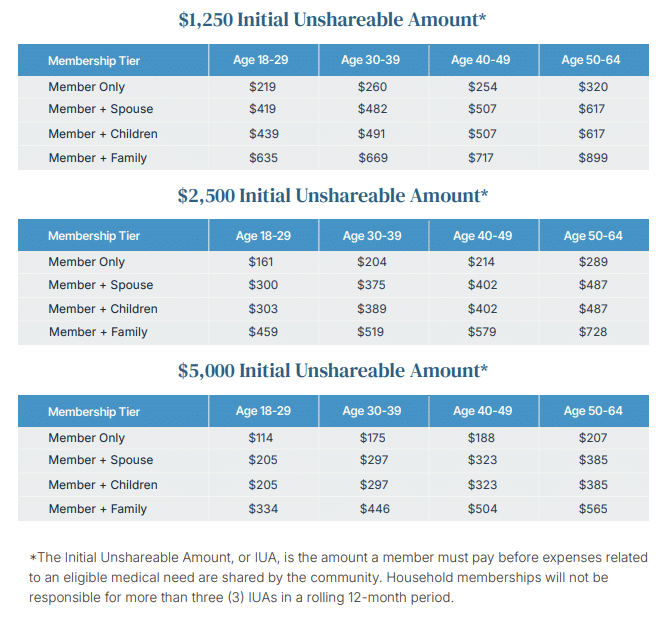Click the $446 price cell
Screen dimensions: 671x621
tap(373, 509)
